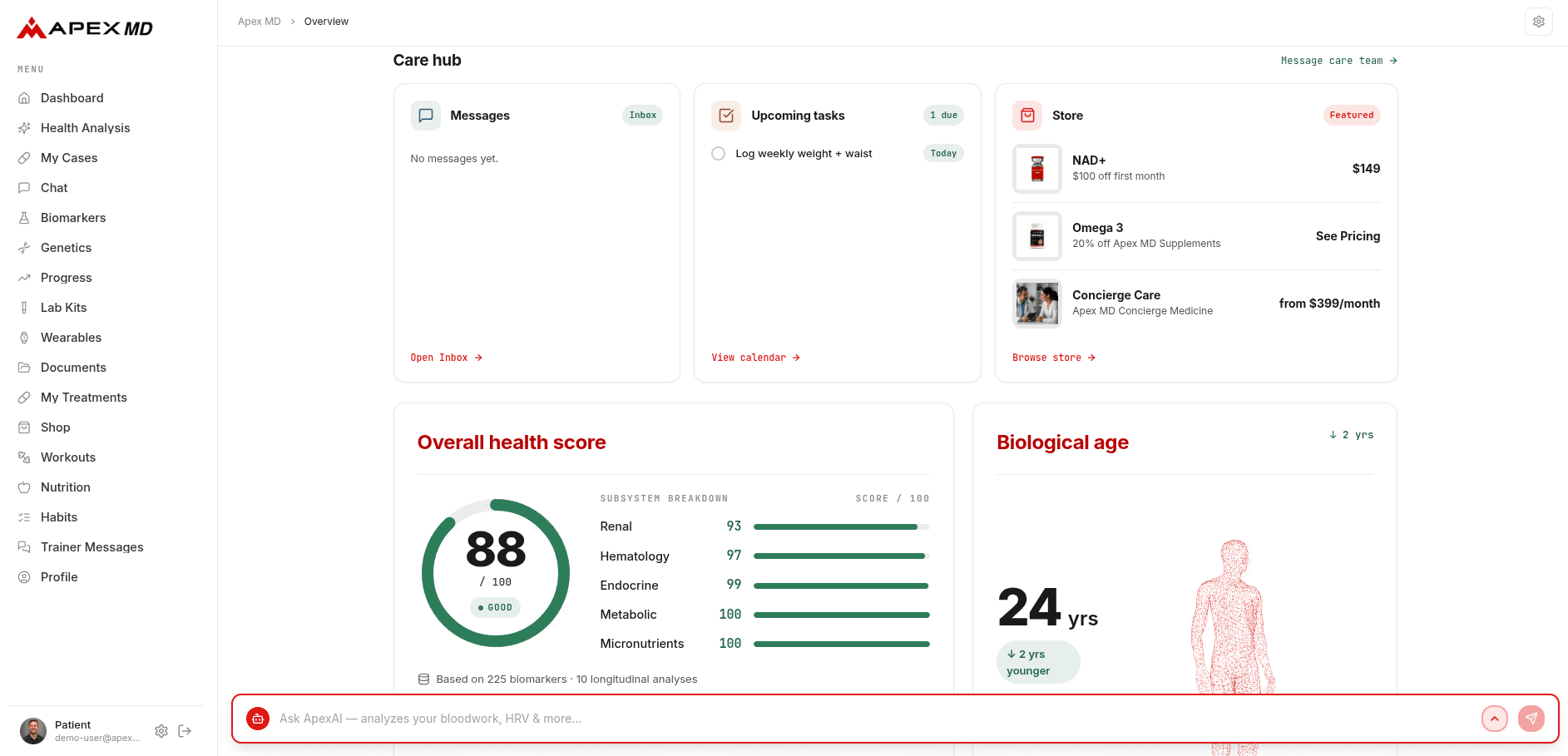The height and width of the screenshot is (756, 1568).
Task: Click the Endocrine score bar
Action: coord(842,586)
